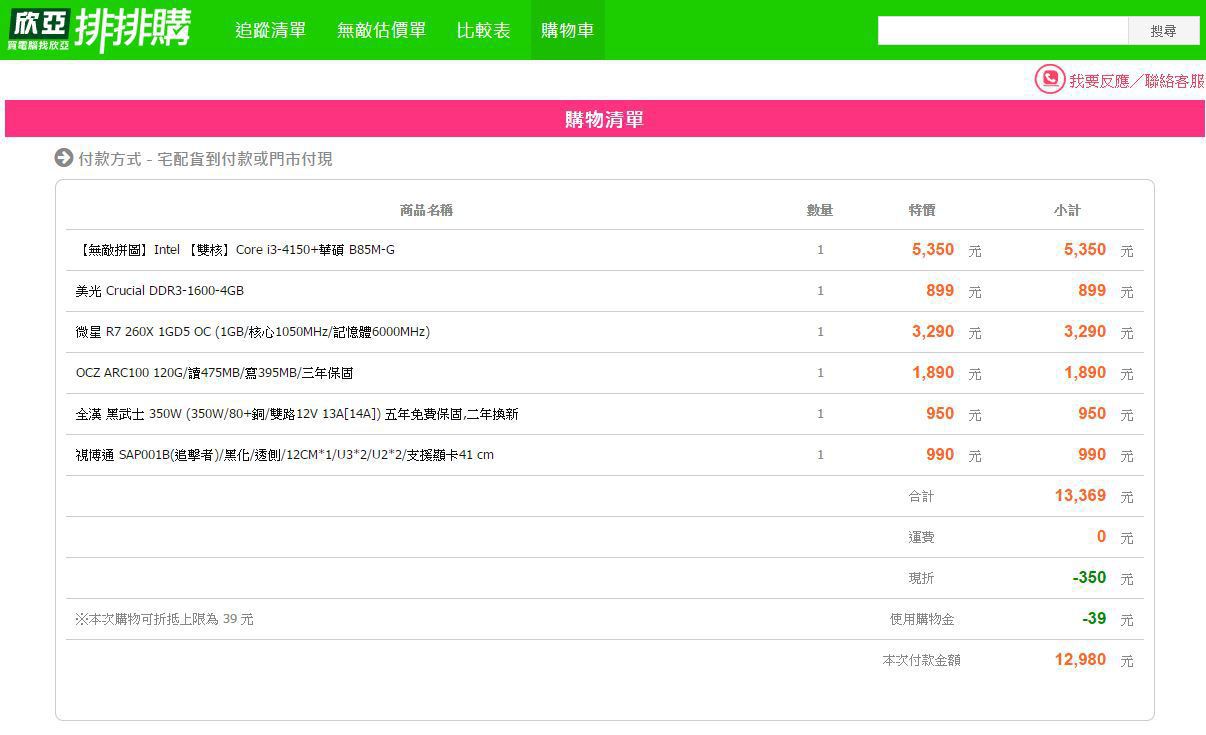Open 我要反應／聯絡客服 link
Image resolution: width=1206 pixels, height=735 pixels.
(1137, 81)
